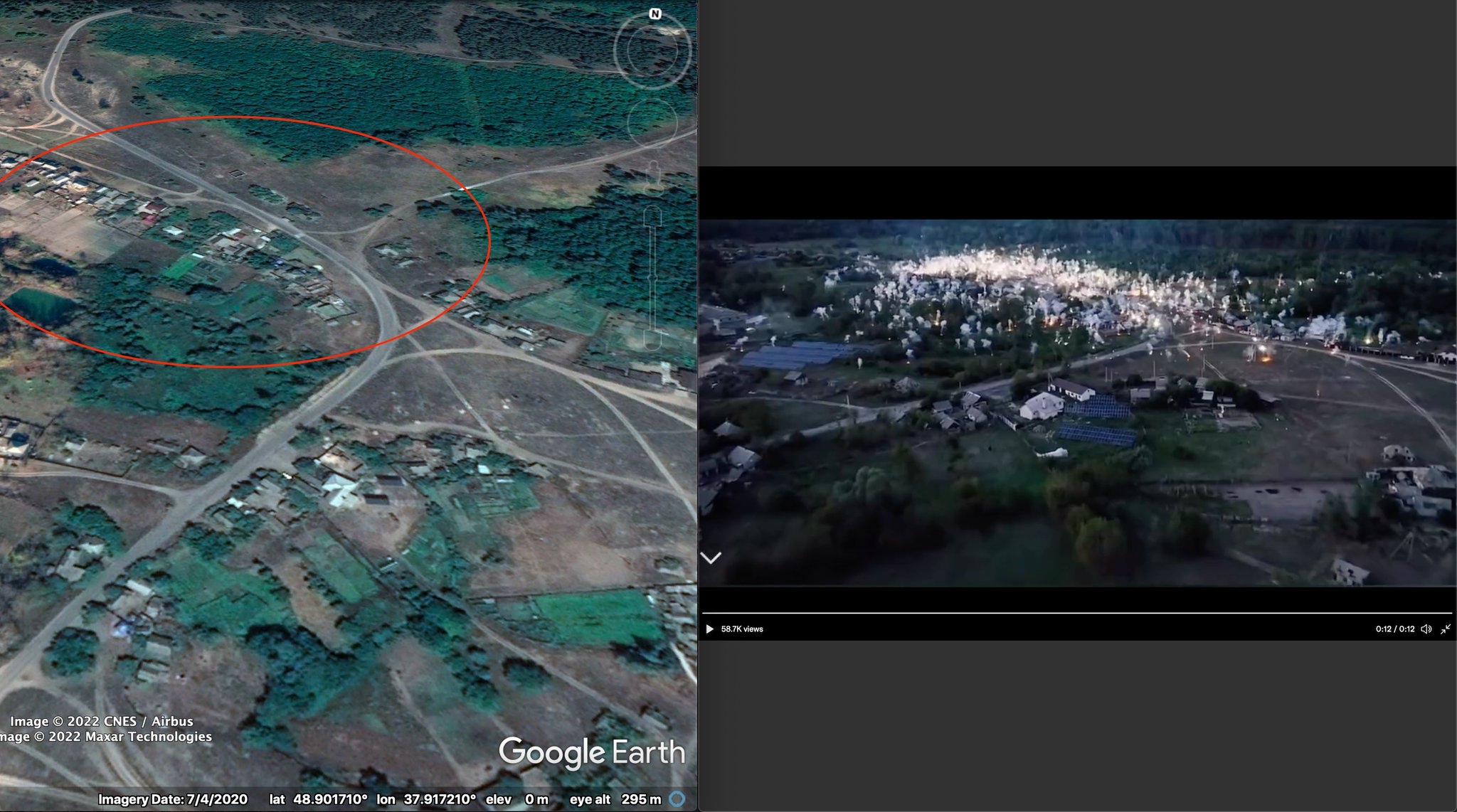Image resolution: width=1457 pixels, height=812 pixels.
Task: Click the video progress bar
Action: click(x=1077, y=613)
